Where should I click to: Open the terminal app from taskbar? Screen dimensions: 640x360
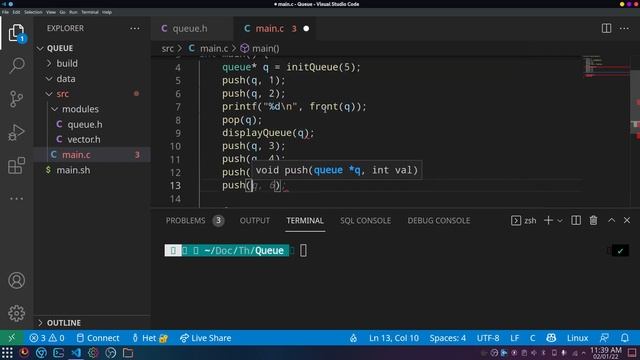tap(58, 353)
